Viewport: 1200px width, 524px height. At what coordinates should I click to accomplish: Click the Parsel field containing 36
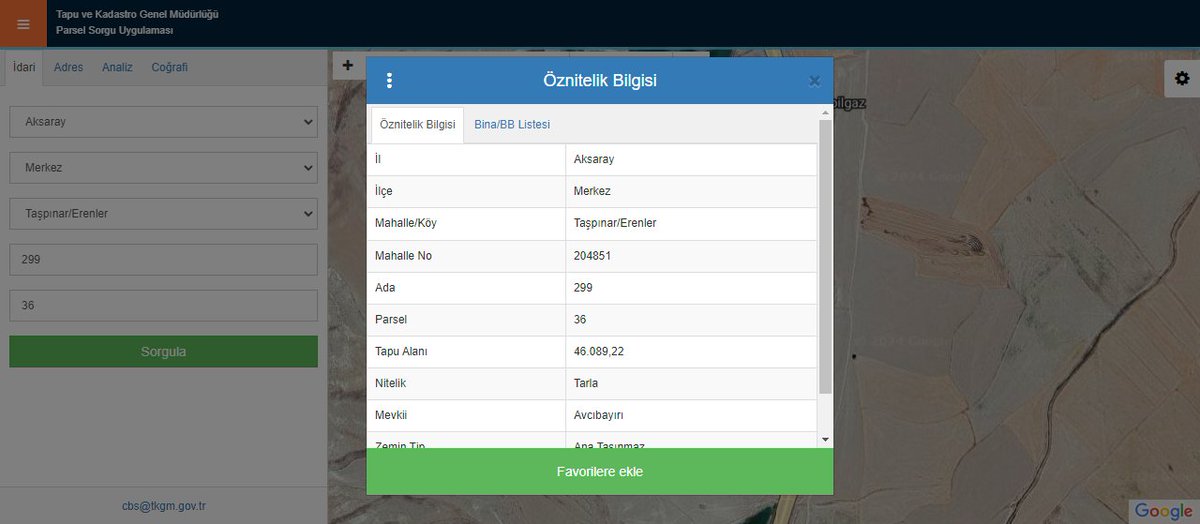point(164,305)
